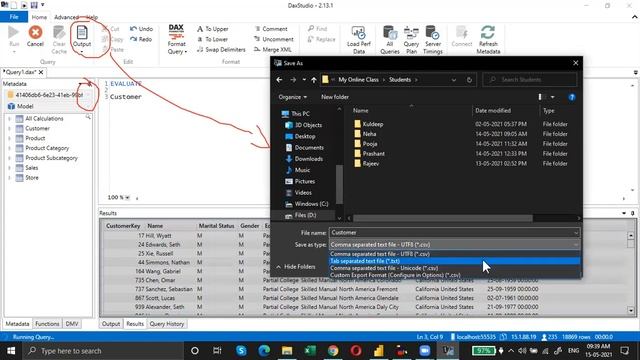Screen dimensions: 640x360
Task: Click the metadata search magnifier icon
Action: tap(88, 117)
